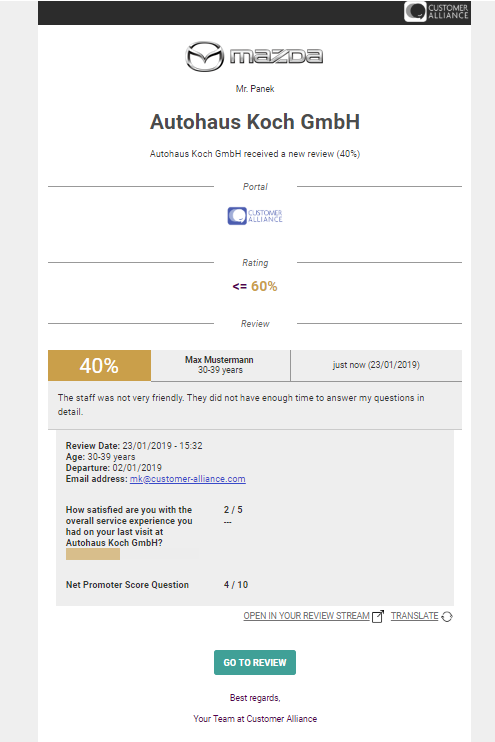
Task: Click the GO TO REVIEW button
Action: point(255,662)
